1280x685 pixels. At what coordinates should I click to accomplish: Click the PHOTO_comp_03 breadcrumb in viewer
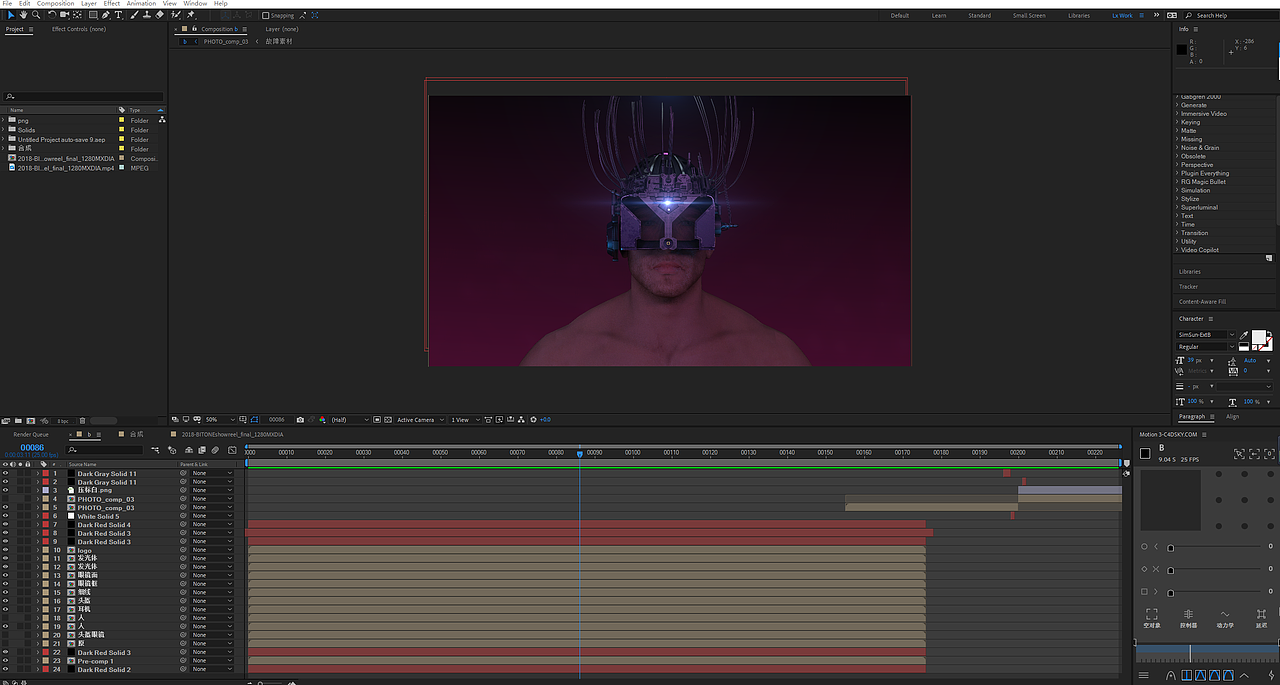(x=225, y=41)
